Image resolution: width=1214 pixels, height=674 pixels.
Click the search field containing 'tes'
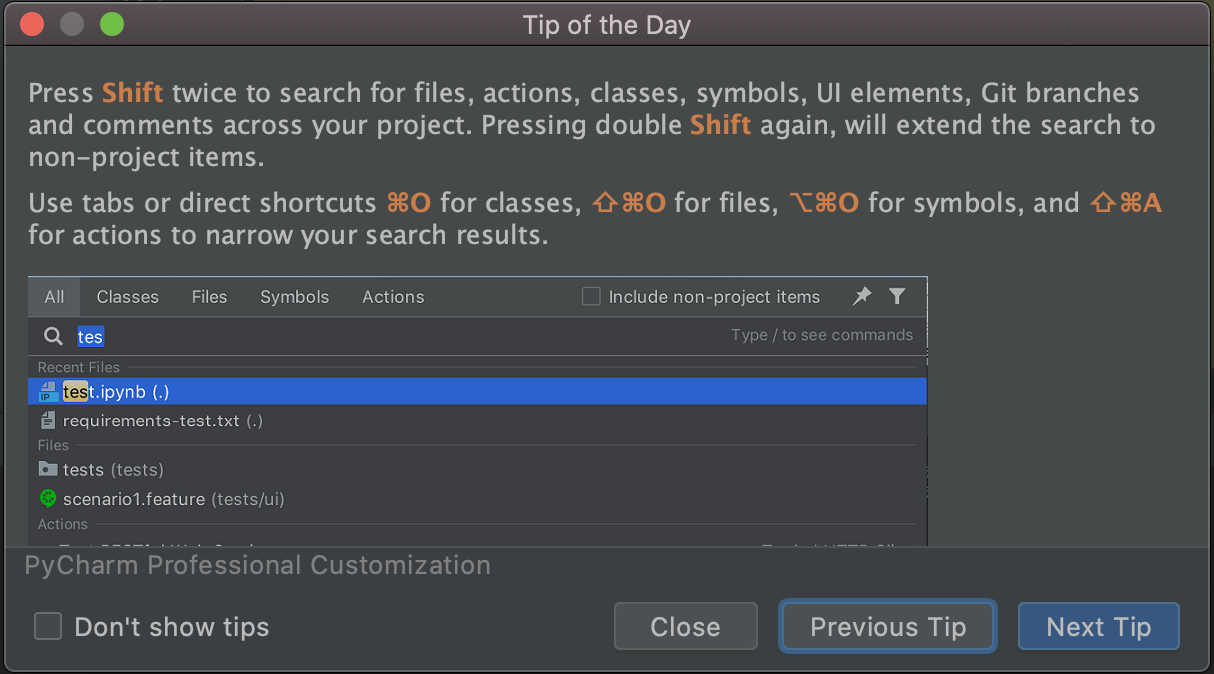tap(400, 336)
